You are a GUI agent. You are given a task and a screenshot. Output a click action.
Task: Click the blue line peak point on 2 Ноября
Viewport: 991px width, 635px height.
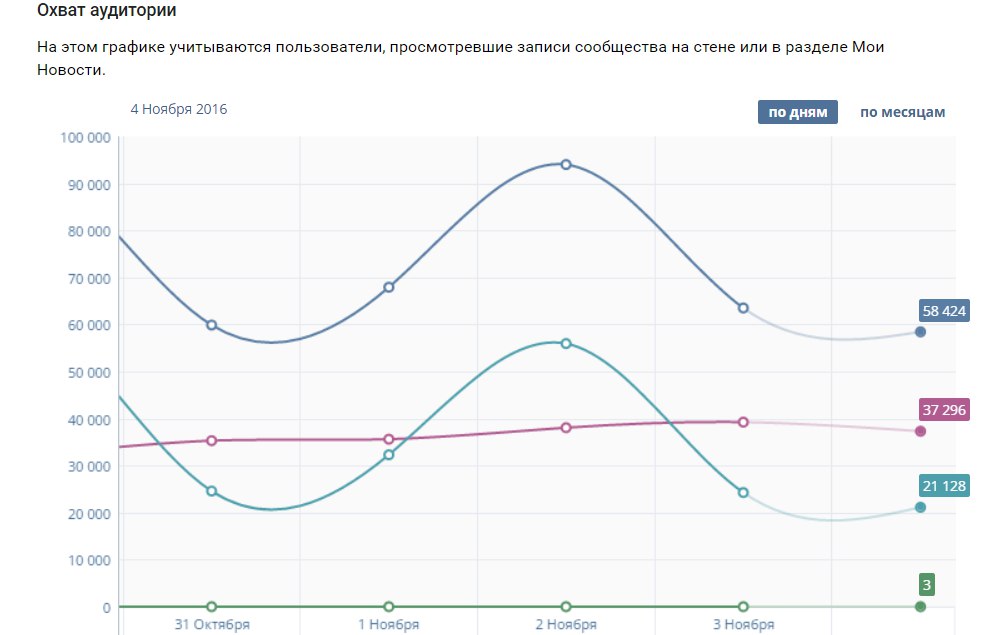click(x=566, y=164)
